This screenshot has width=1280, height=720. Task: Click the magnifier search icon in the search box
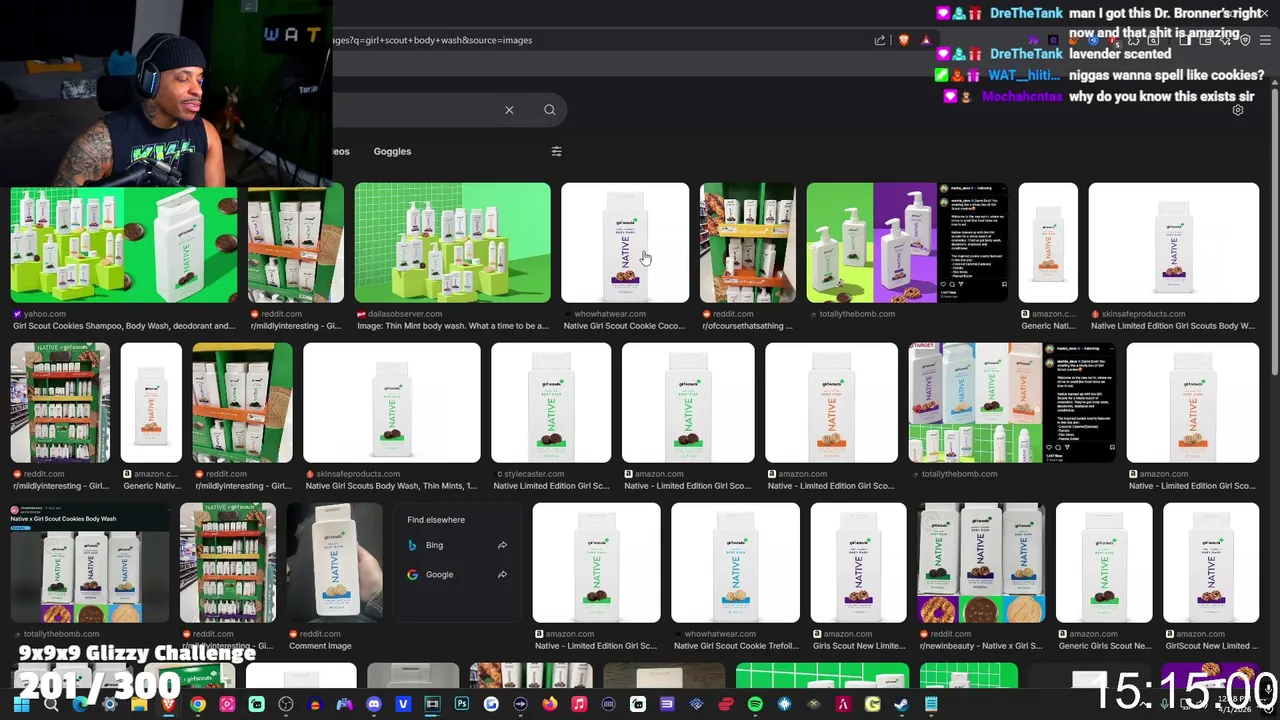[x=549, y=110]
